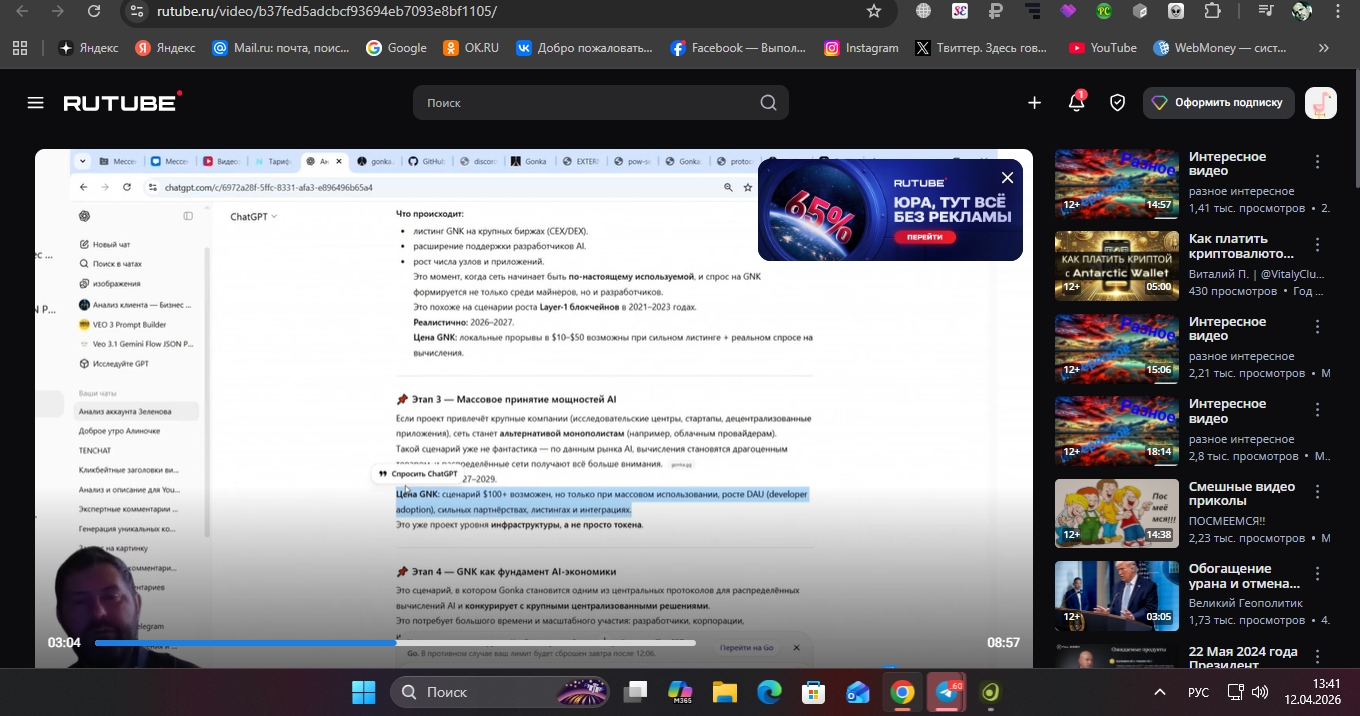This screenshot has width=1360, height=716.
Task: Open the RUTUBE notifications bell
Action: 1076,102
